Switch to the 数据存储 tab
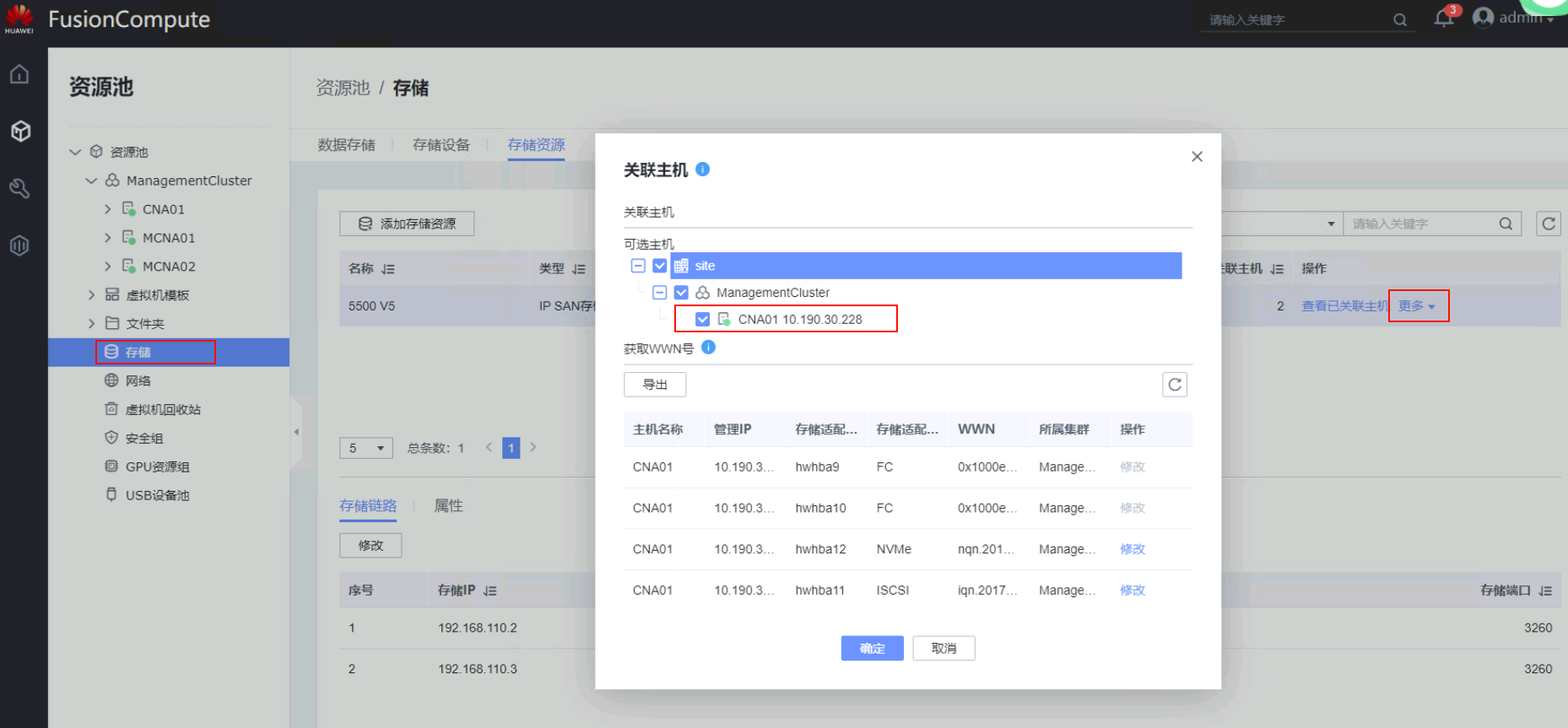This screenshot has width=1568, height=728. pyautogui.click(x=346, y=145)
